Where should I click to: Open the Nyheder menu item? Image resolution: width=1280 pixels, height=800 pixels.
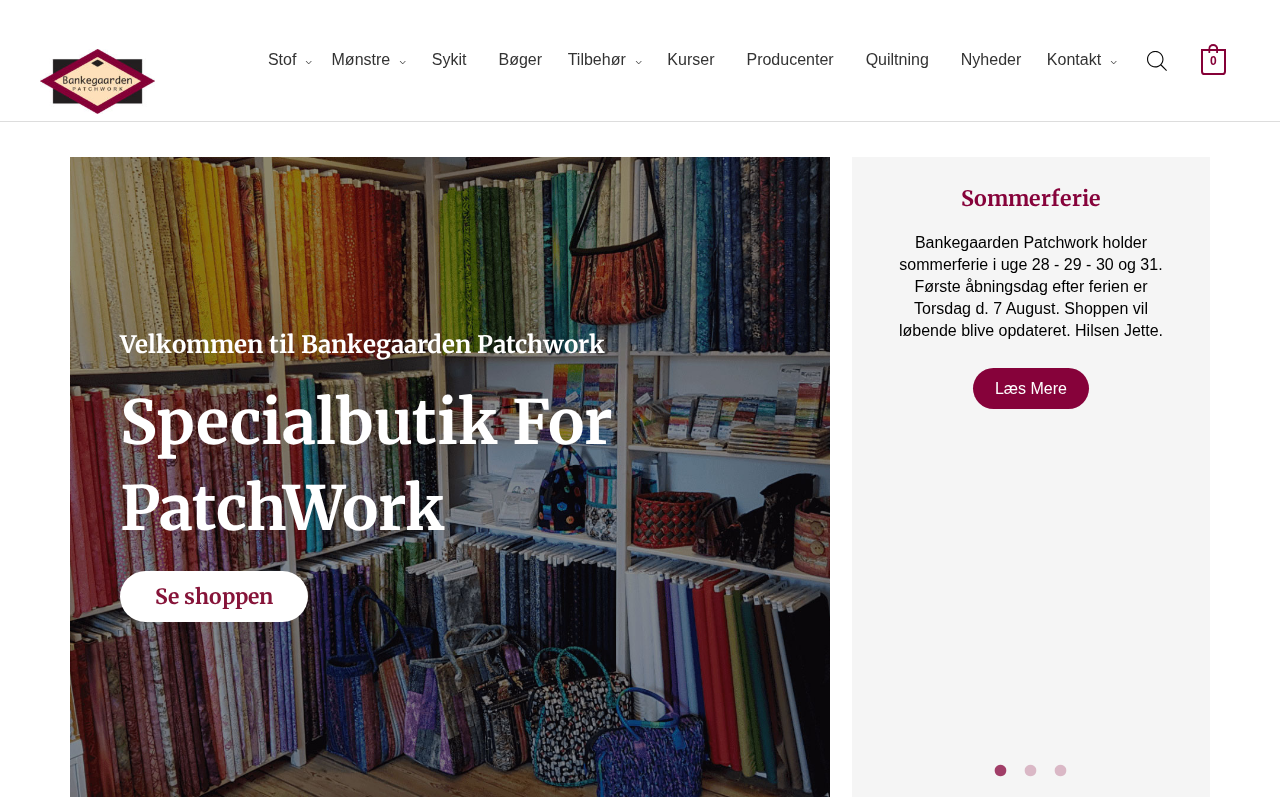click(991, 60)
